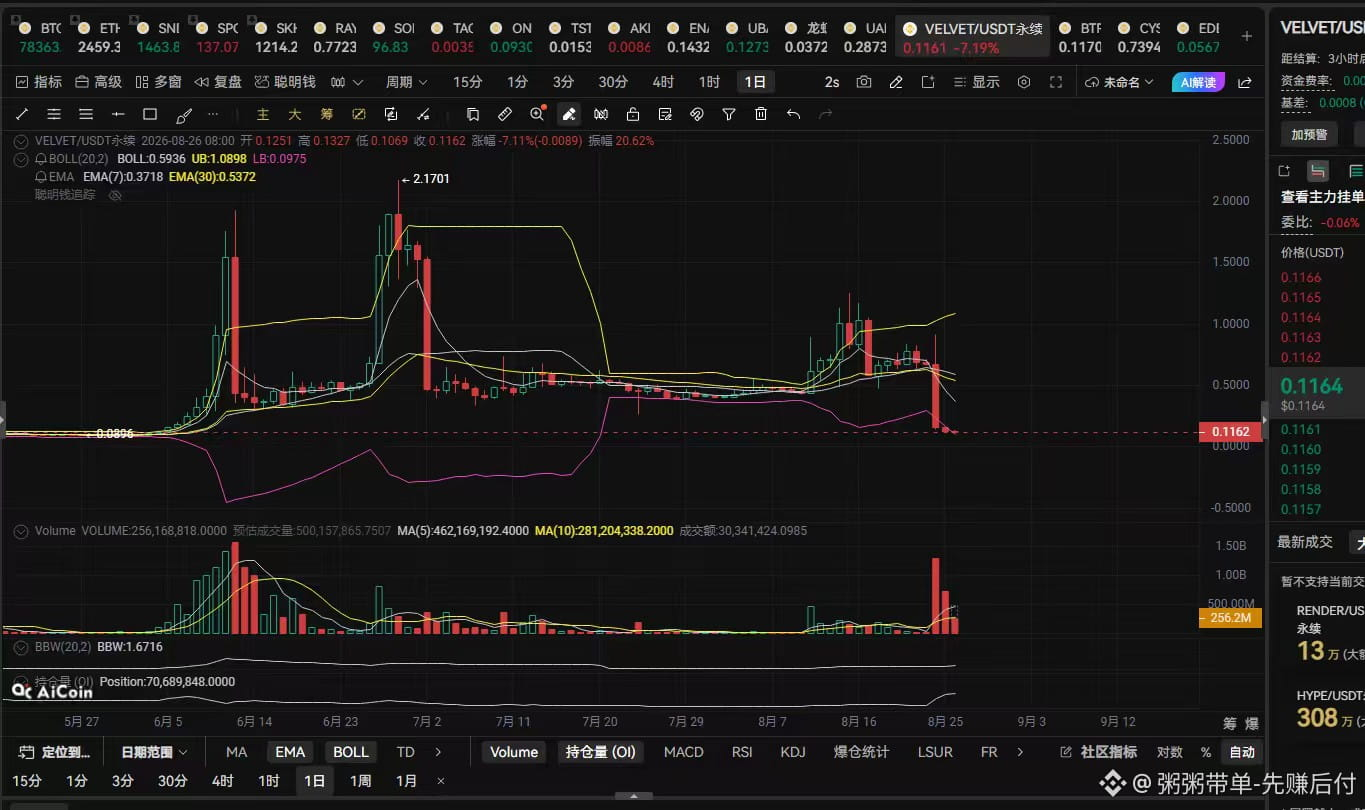Open more drawing tools via ellipsis
Image resolution: width=1365 pixels, height=810 pixels.
pyautogui.click(x=212, y=114)
